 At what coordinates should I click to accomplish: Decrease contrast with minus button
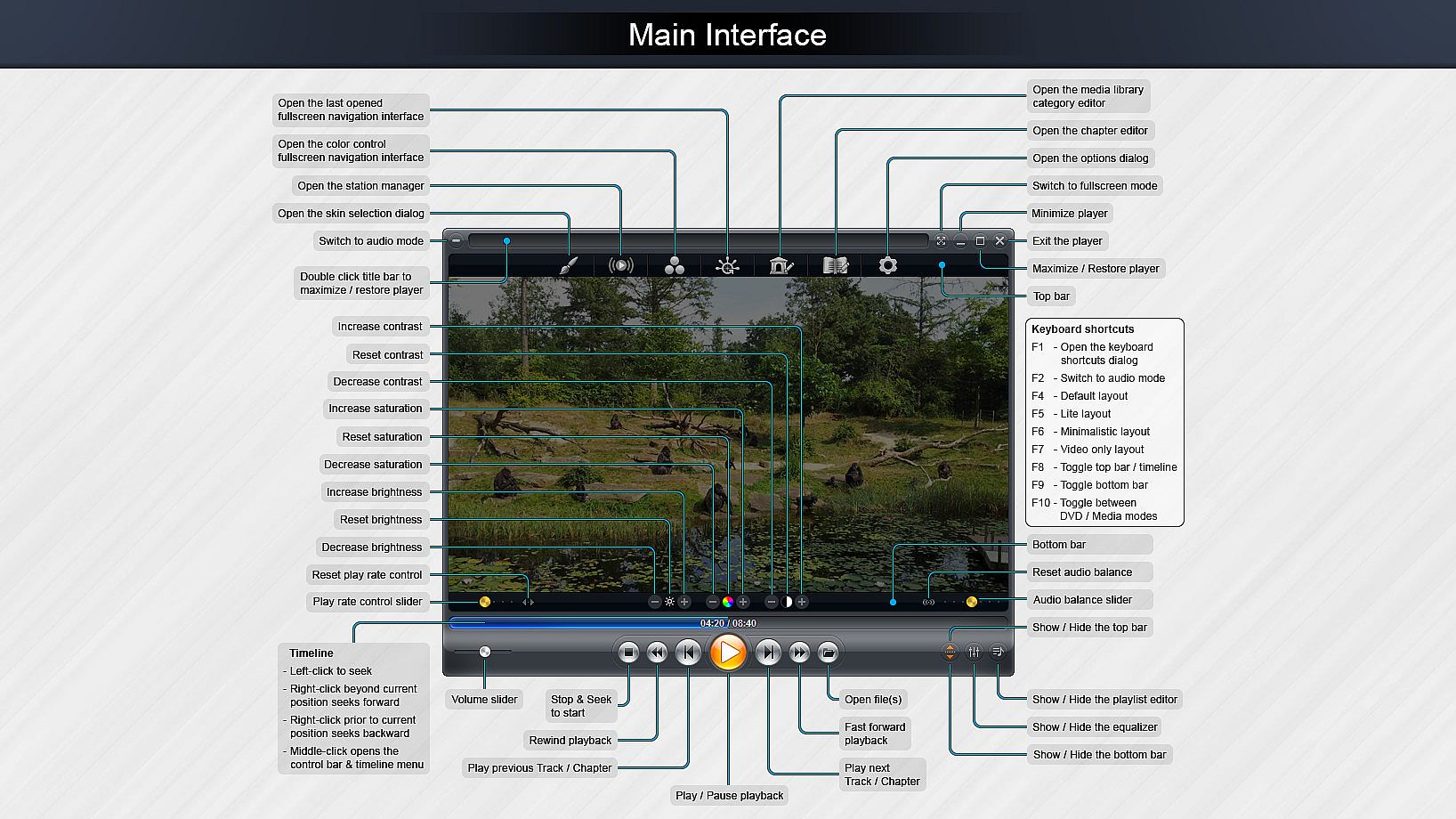(x=771, y=602)
